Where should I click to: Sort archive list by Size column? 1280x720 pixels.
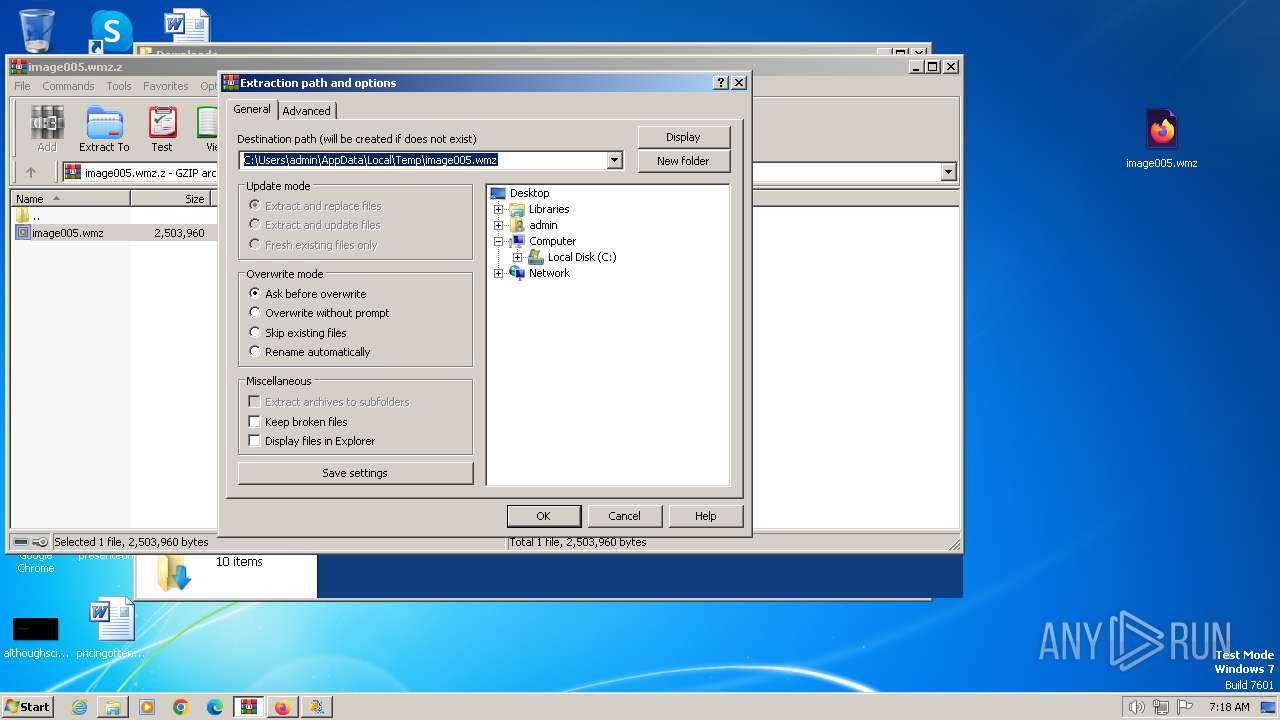[x=170, y=199]
